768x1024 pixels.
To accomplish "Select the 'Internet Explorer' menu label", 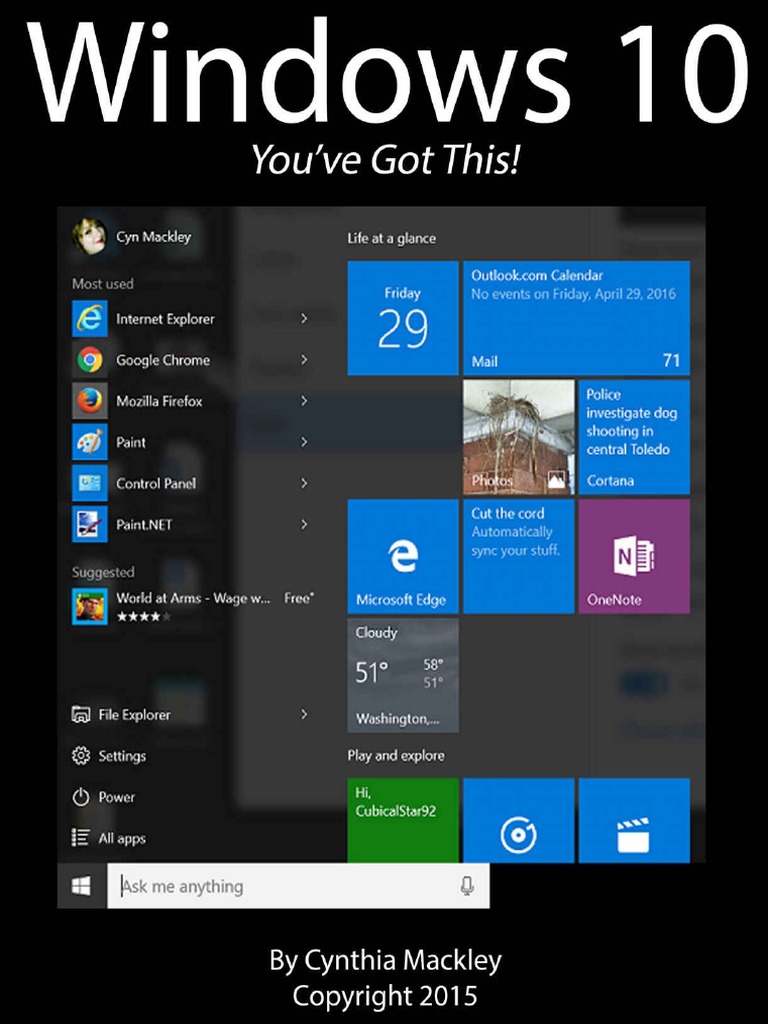I will (x=165, y=319).
